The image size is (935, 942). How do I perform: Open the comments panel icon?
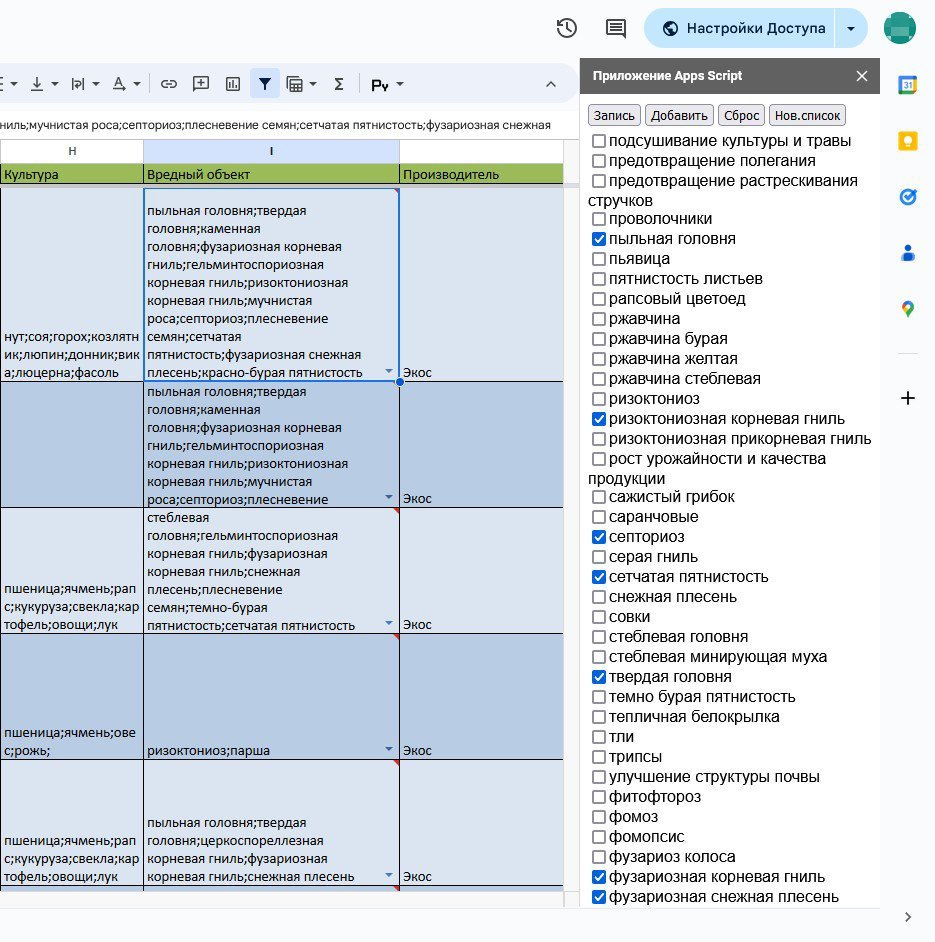point(616,28)
